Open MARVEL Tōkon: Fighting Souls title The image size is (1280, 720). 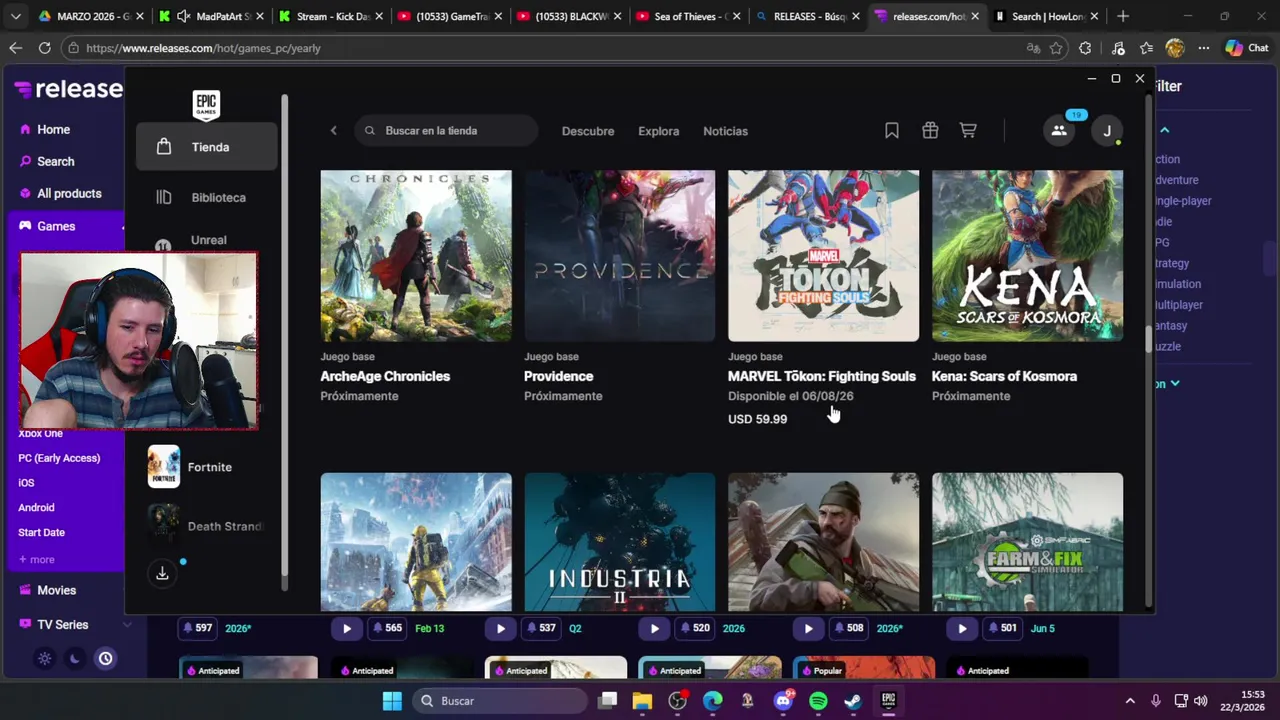tap(822, 376)
